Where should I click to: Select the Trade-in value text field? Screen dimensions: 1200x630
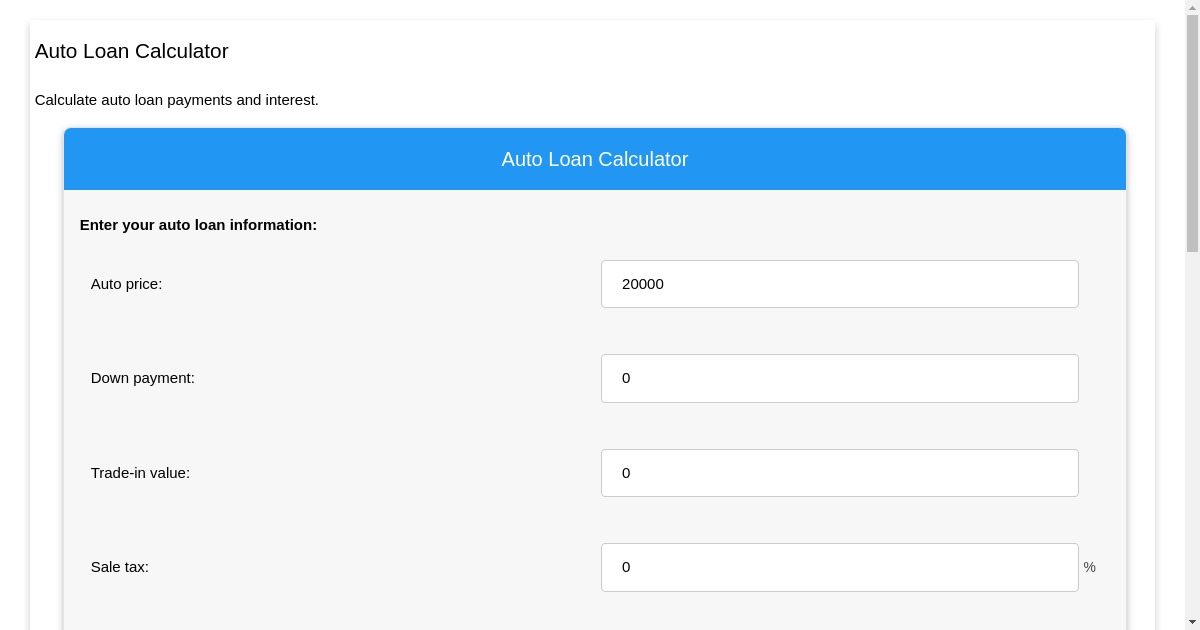(839, 473)
